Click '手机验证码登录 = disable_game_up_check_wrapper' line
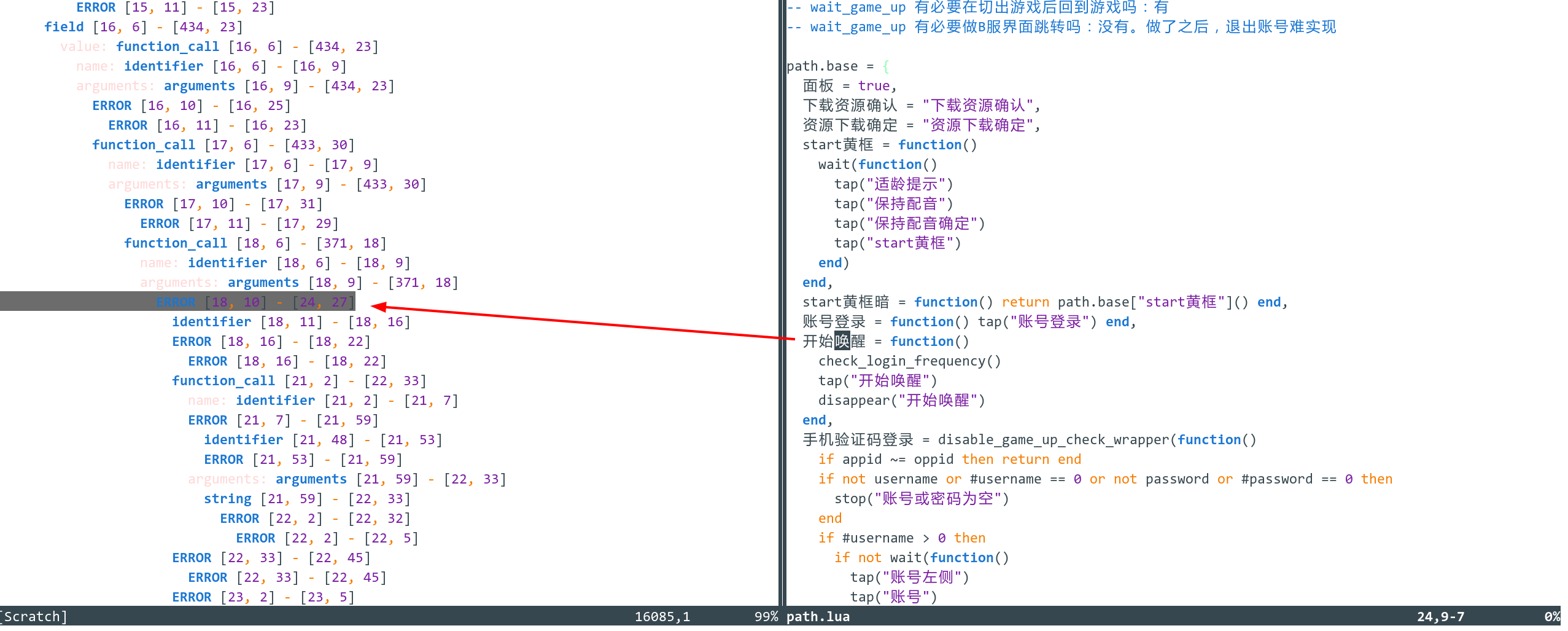1568x631 pixels. coord(1029,440)
